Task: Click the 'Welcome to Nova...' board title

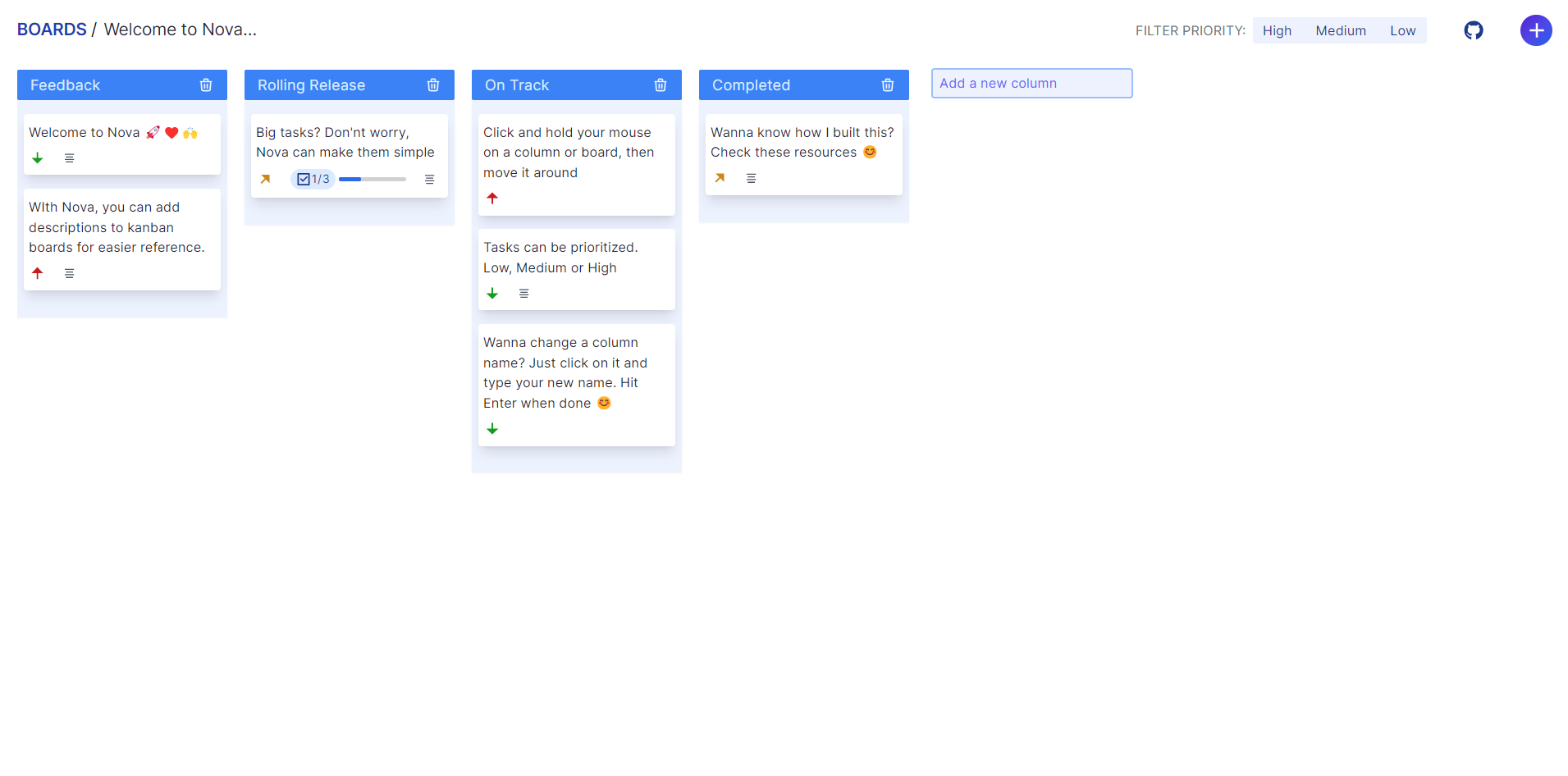Action: coord(181,30)
